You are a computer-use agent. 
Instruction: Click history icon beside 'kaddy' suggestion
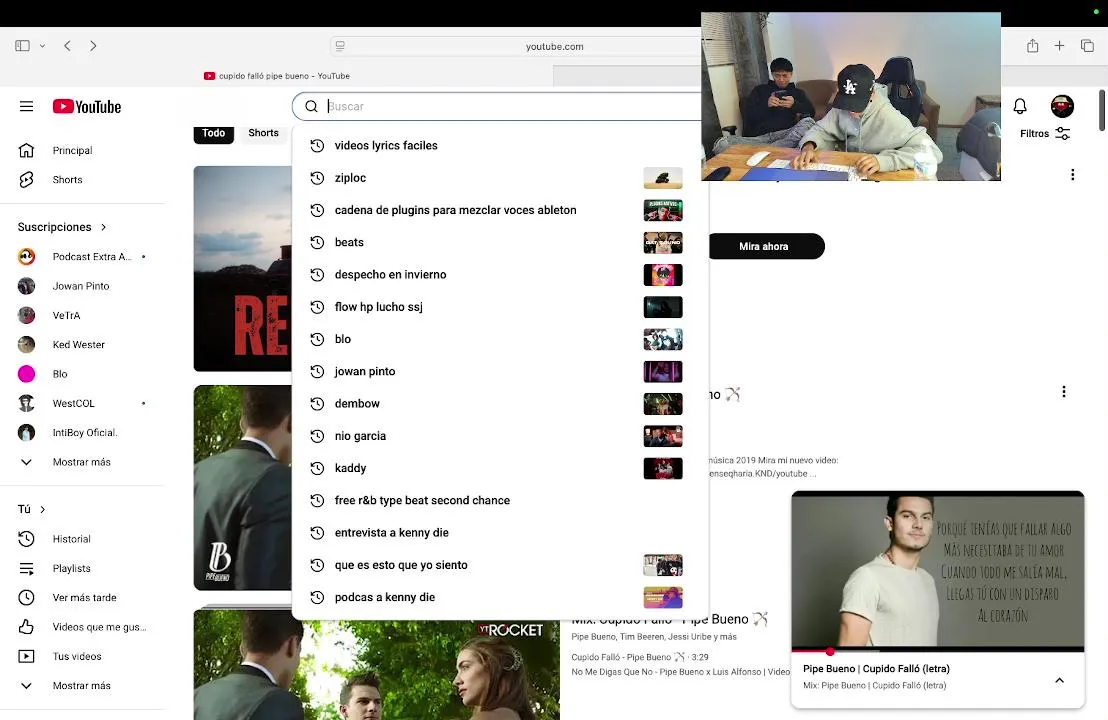[x=317, y=468]
